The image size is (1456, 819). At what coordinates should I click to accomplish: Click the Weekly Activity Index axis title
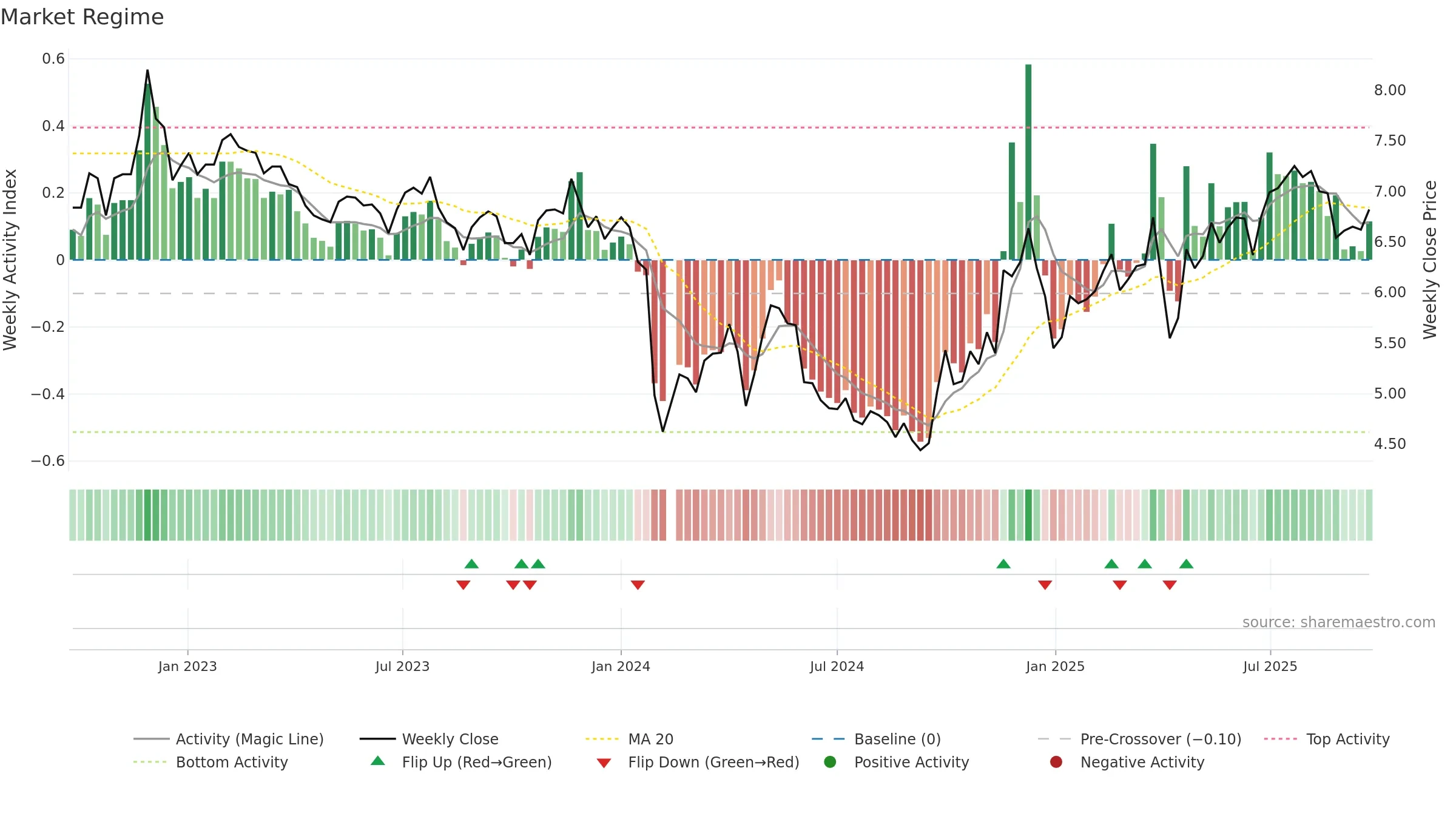[x=10, y=260]
